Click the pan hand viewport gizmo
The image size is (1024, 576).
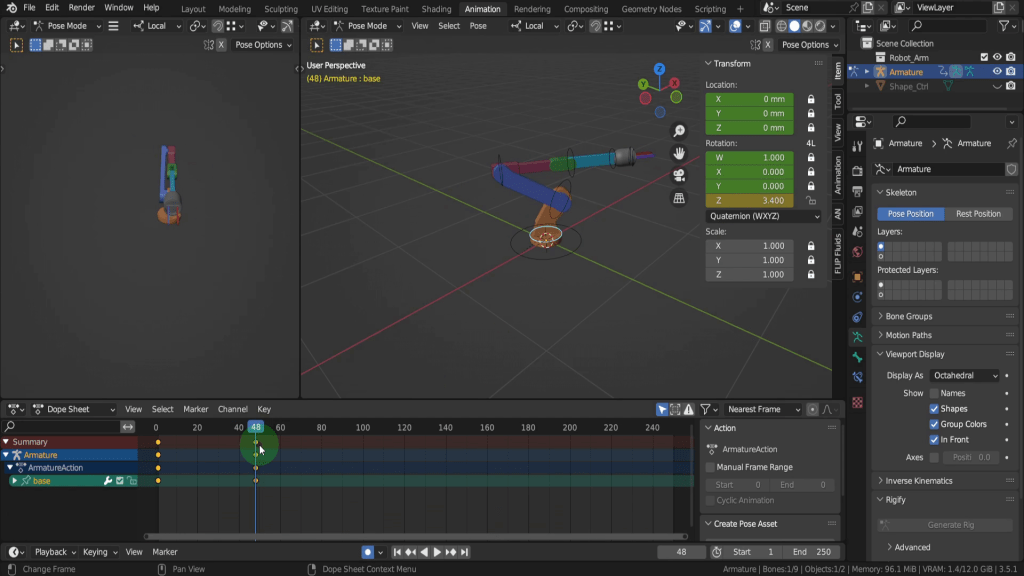point(679,153)
